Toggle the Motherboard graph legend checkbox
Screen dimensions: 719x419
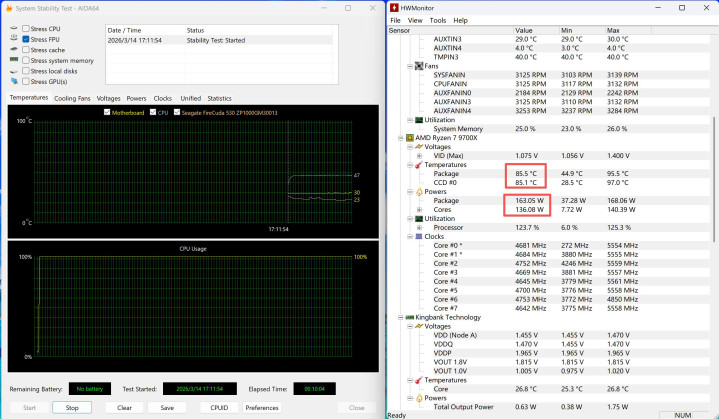click(106, 113)
